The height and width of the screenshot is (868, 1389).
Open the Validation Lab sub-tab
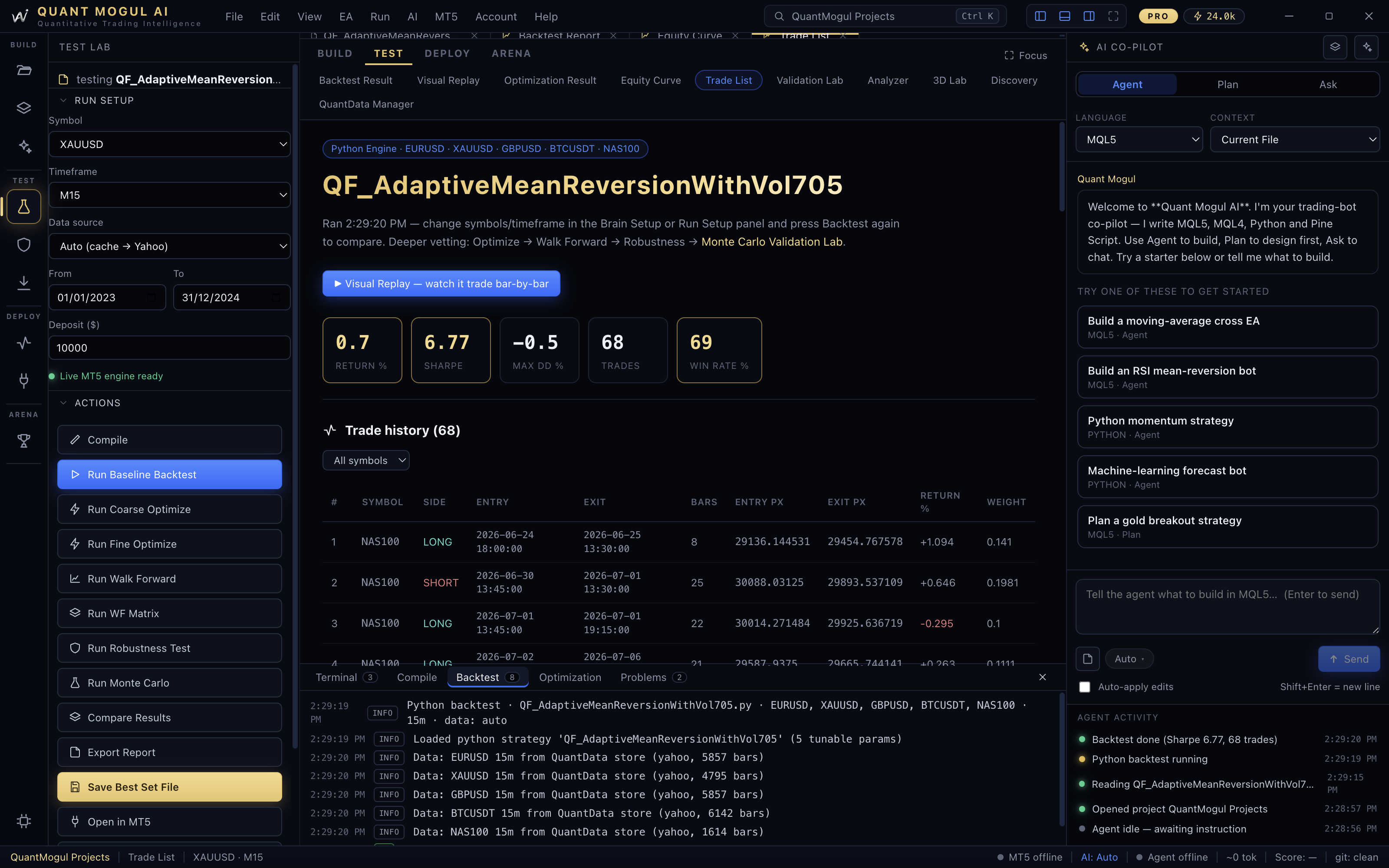809,80
